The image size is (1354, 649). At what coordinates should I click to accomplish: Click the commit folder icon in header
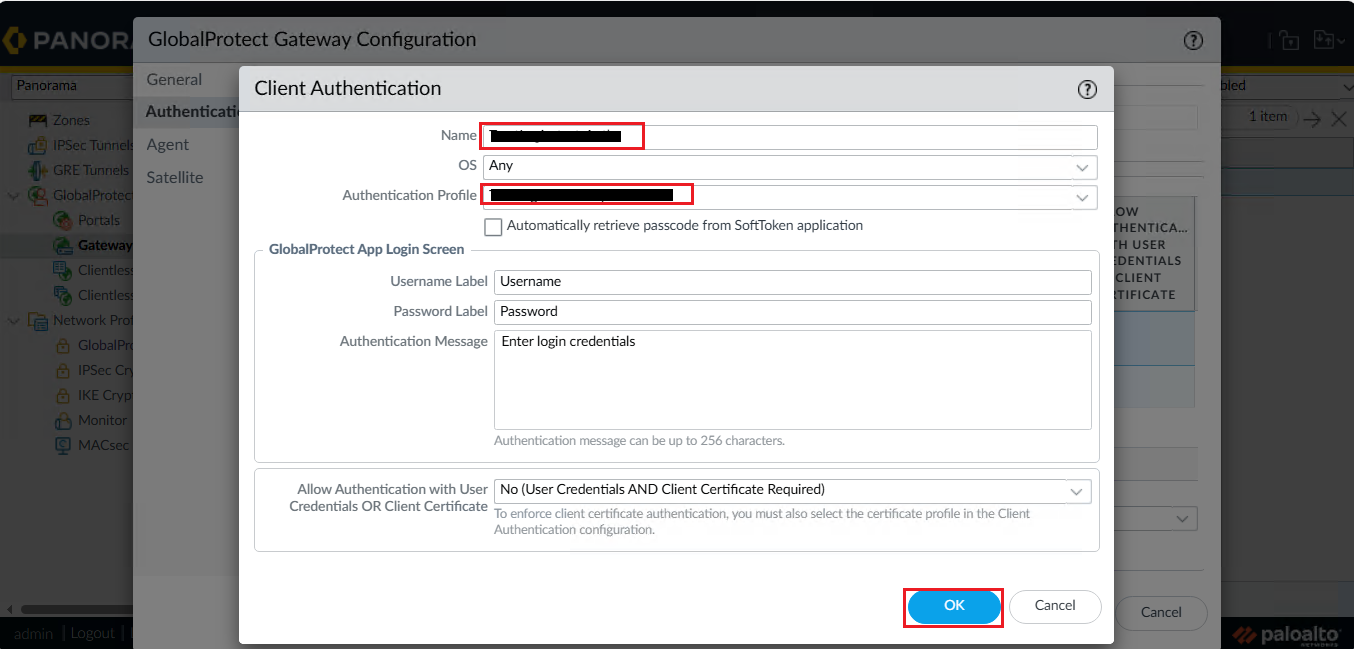point(1324,40)
